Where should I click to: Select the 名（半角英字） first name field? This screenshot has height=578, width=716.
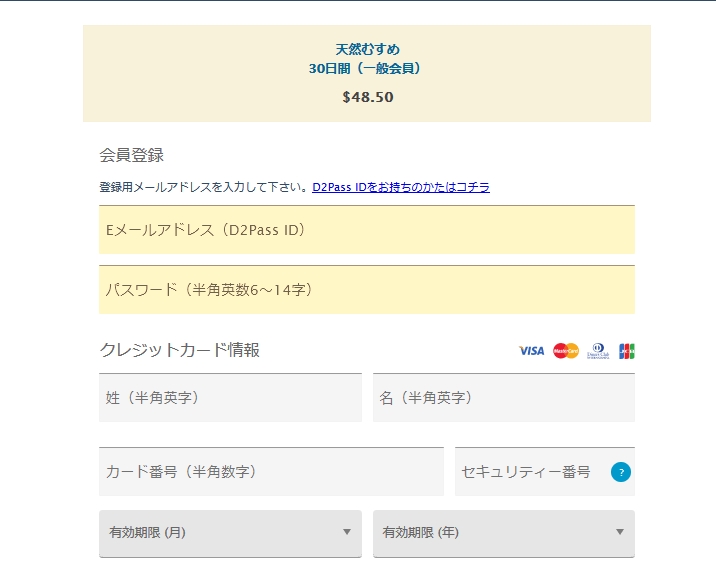(x=504, y=398)
